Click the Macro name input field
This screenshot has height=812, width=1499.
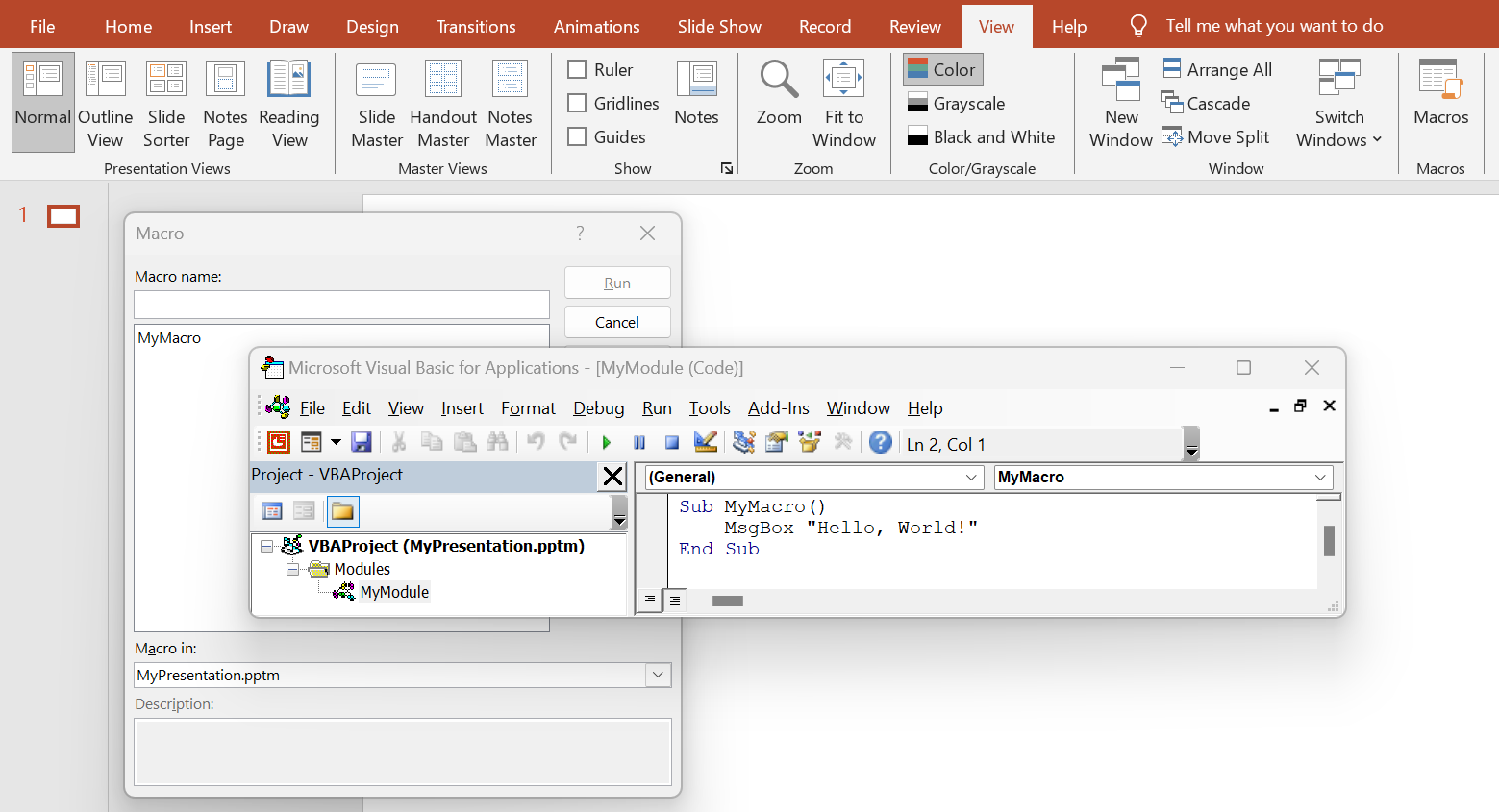341,305
